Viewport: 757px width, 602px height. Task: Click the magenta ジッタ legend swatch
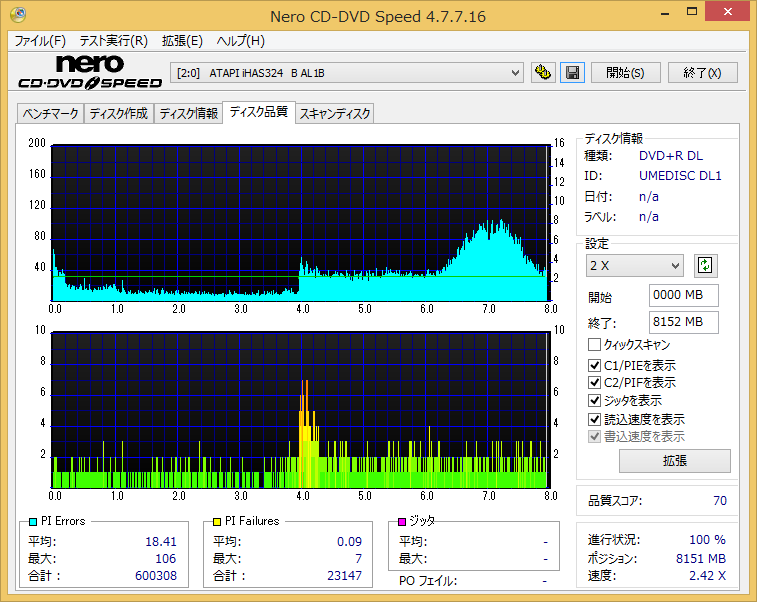click(x=402, y=521)
